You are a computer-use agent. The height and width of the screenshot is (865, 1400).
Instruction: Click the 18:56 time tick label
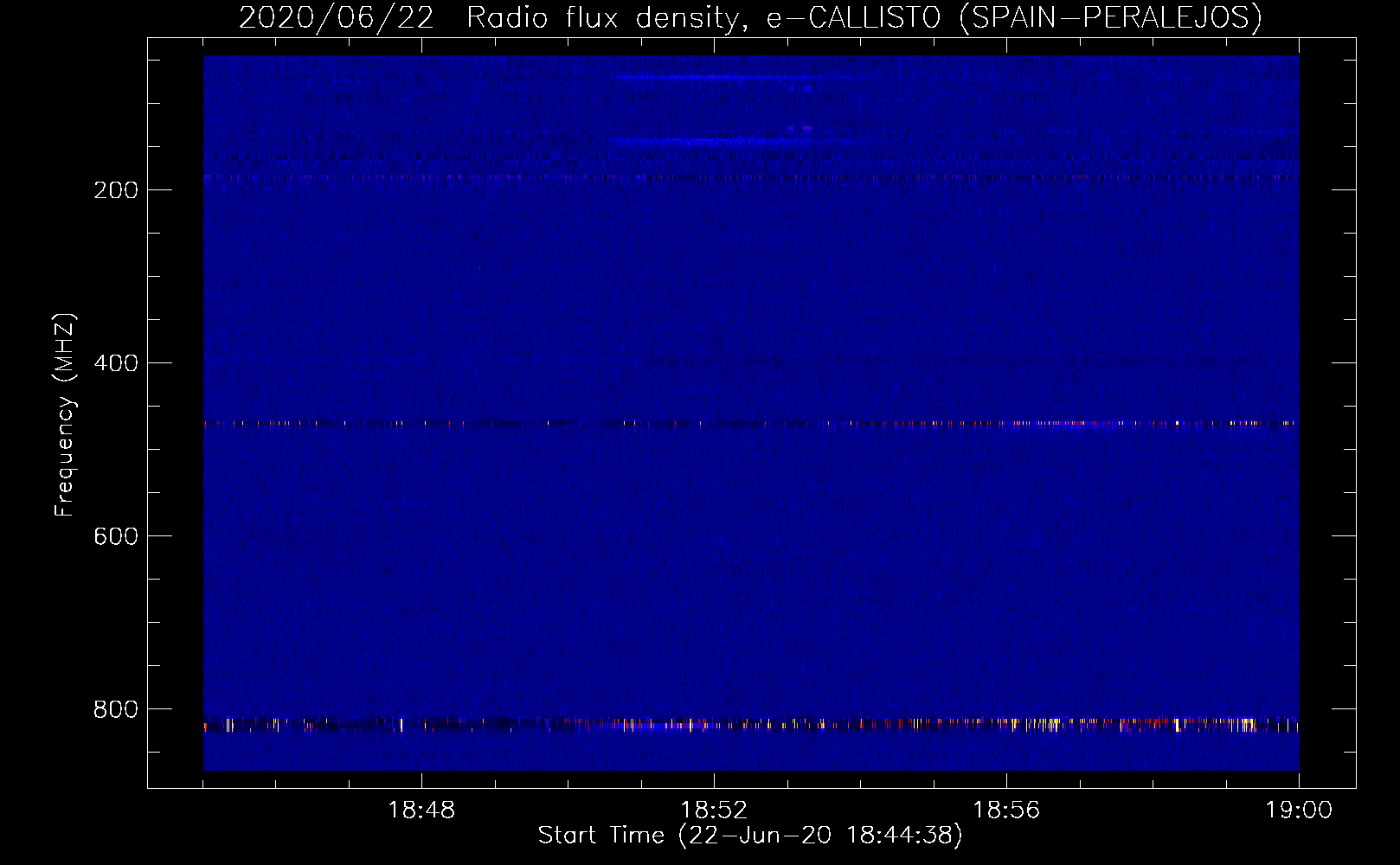pyautogui.click(x=1006, y=811)
